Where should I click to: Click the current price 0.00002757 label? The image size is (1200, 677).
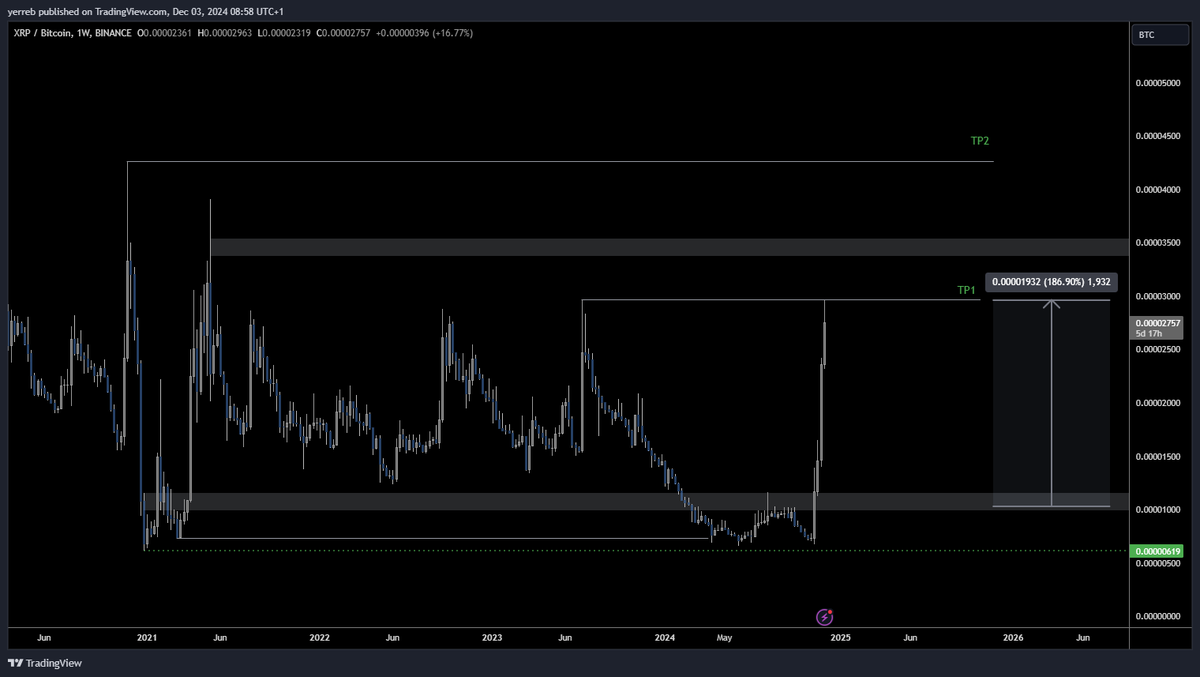1159,327
